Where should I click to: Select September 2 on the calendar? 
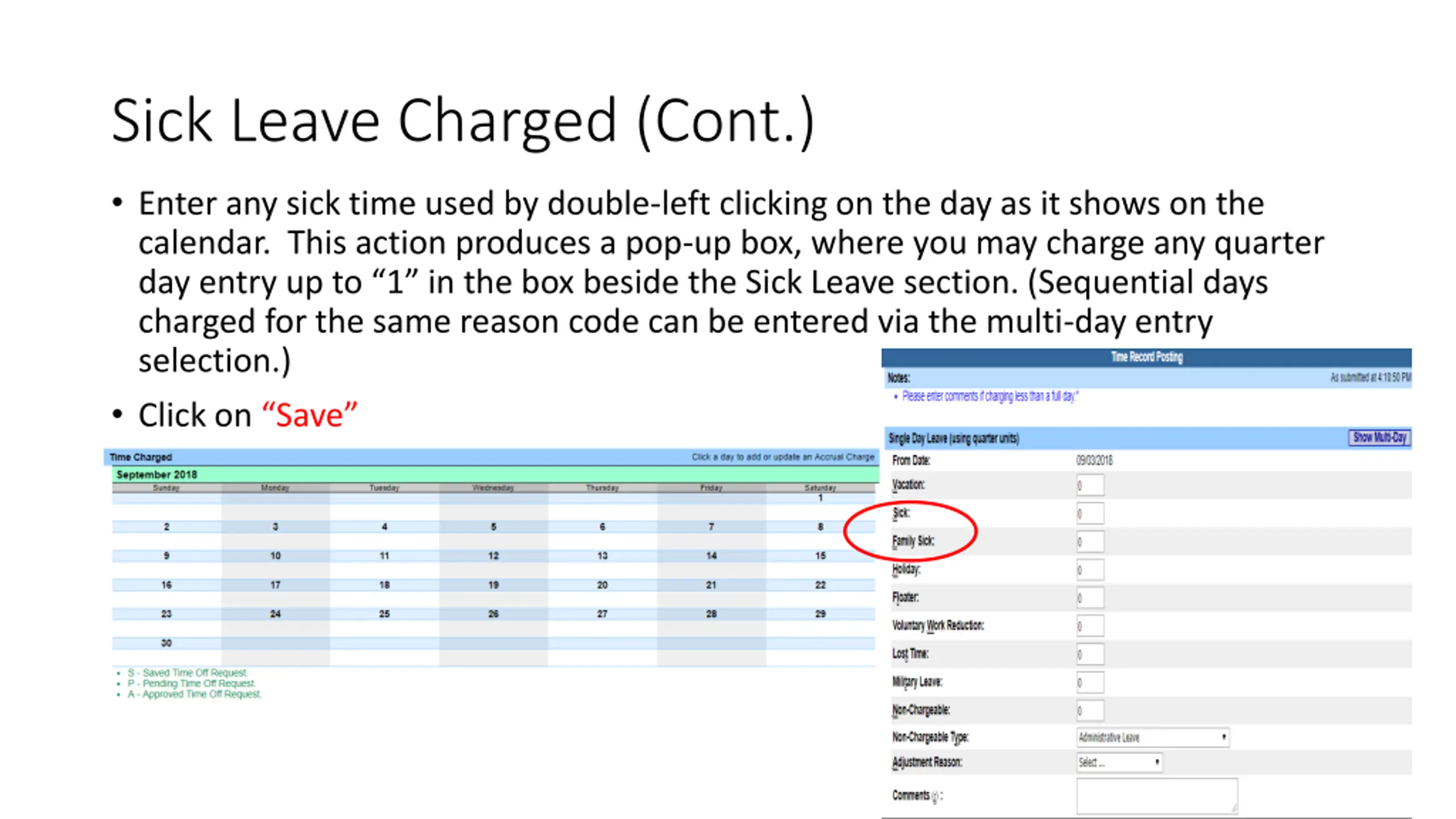167,527
